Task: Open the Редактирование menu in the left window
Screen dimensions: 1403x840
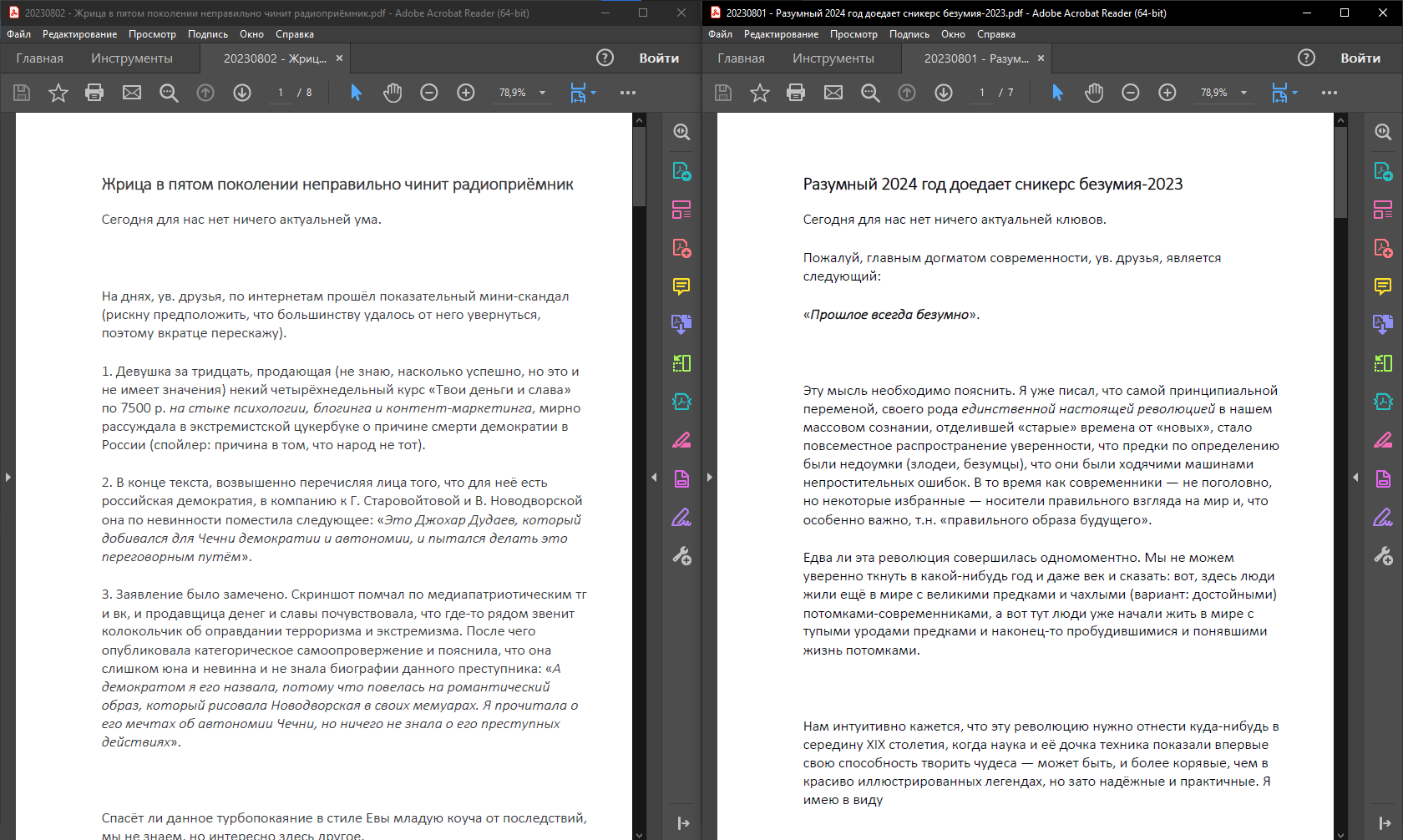Action: 79,34
